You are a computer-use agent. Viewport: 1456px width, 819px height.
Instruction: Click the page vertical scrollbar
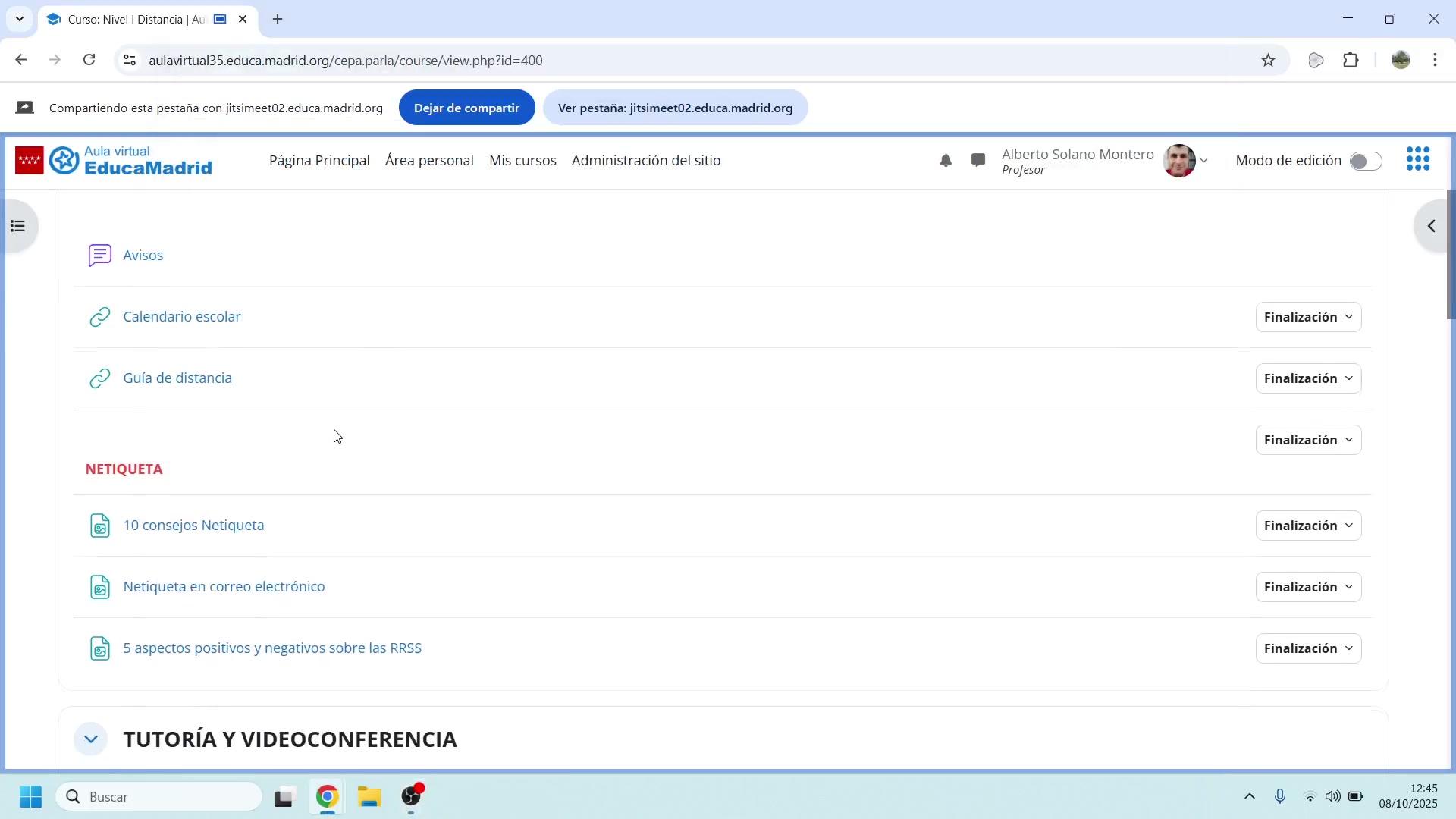[x=1451, y=254]
